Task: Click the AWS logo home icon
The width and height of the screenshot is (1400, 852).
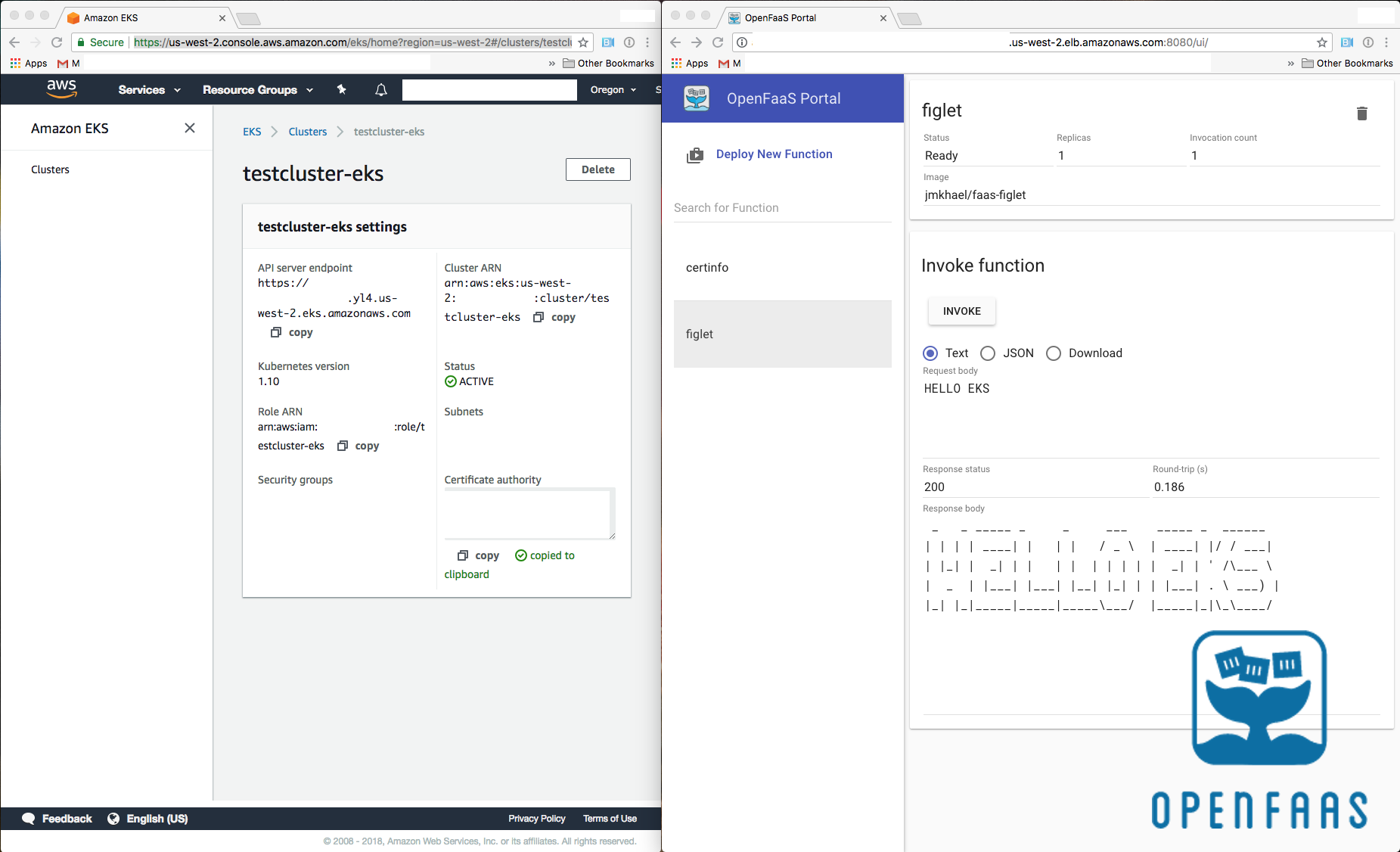Action: tap(61, 89)
